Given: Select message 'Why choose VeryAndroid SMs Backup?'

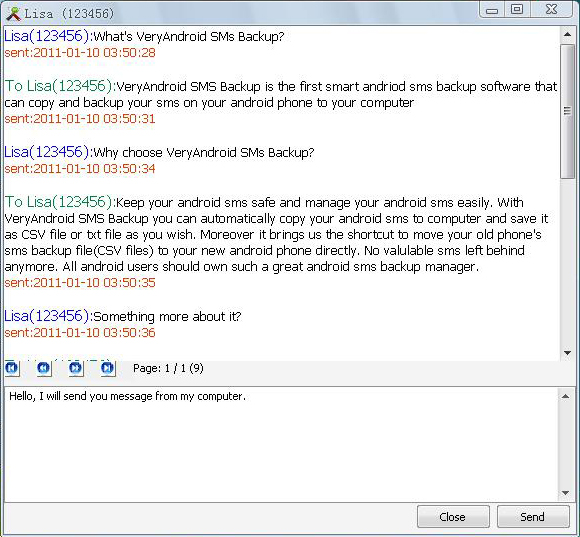Looking at the screenshot, I should coord(203,152).
